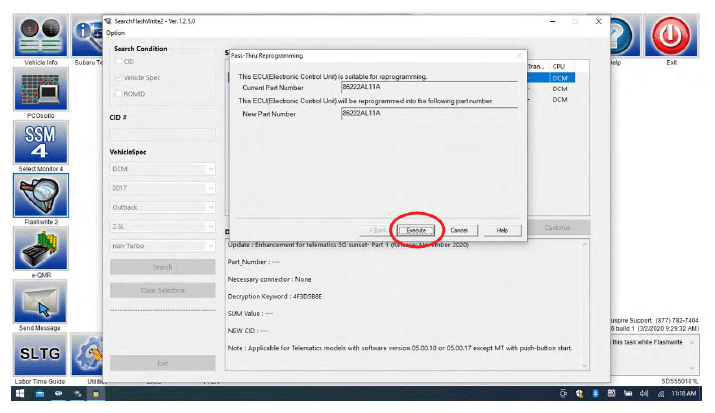The height and width of the screenshot is (413, 715).
Task: Click the Execute button
Action: tap(416, 230)
